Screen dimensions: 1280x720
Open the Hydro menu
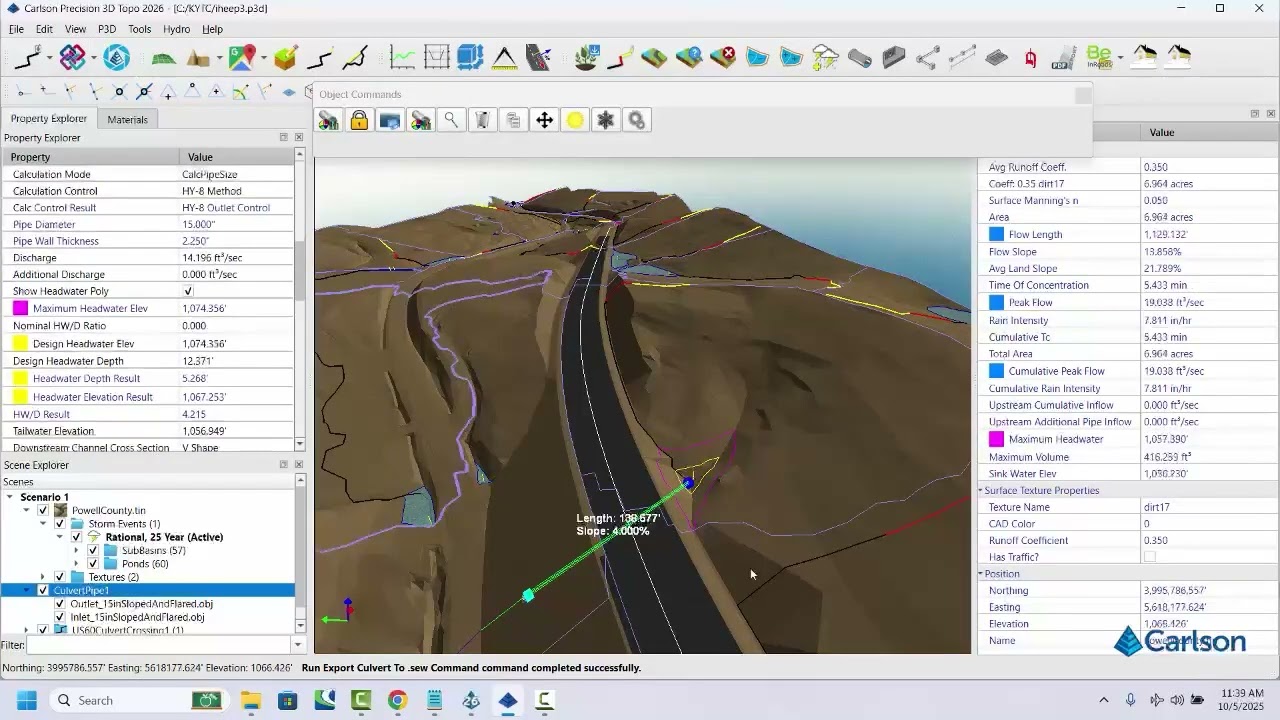pos(176,29)
